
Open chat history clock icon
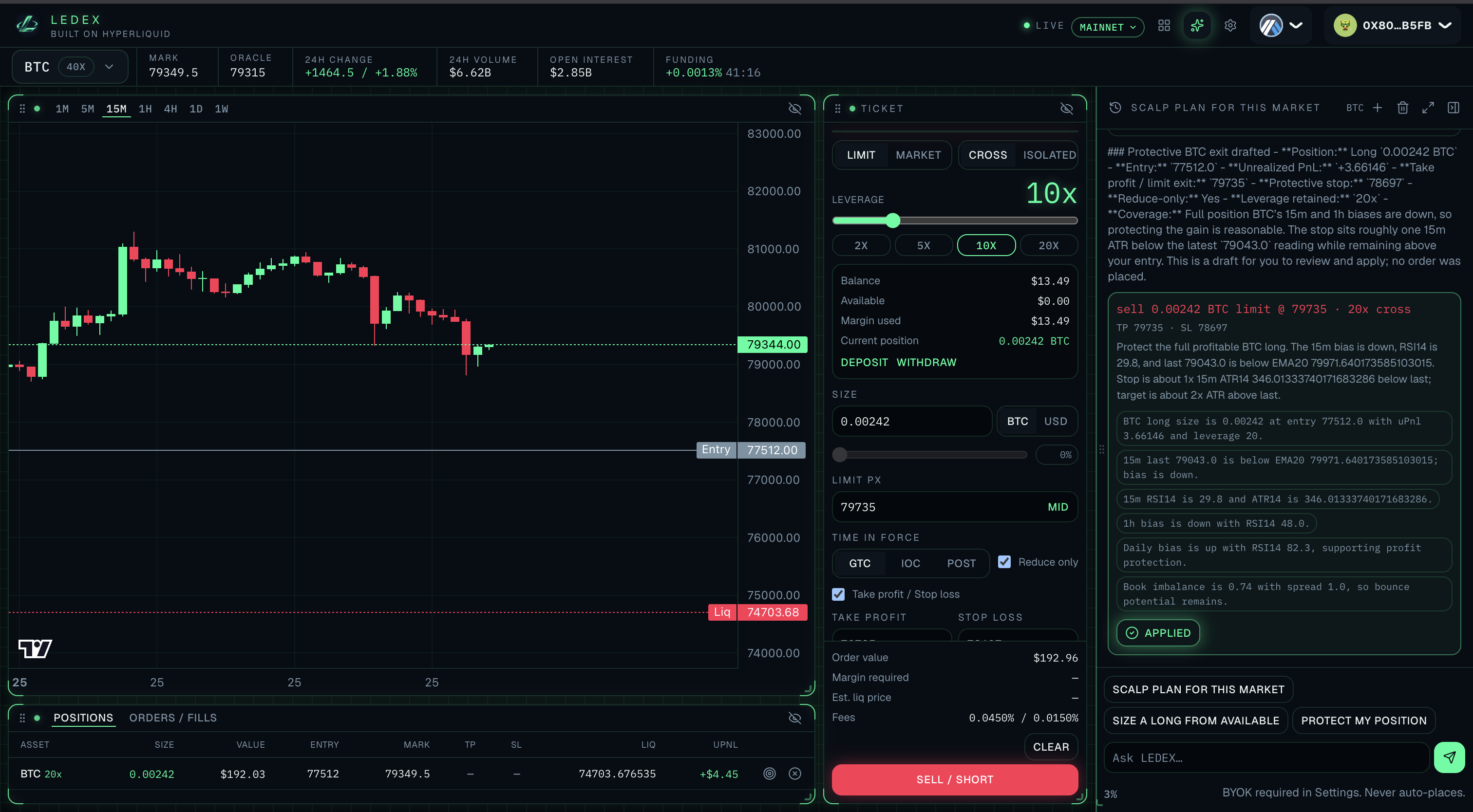pyautogui.click(x=1115, y=108)
